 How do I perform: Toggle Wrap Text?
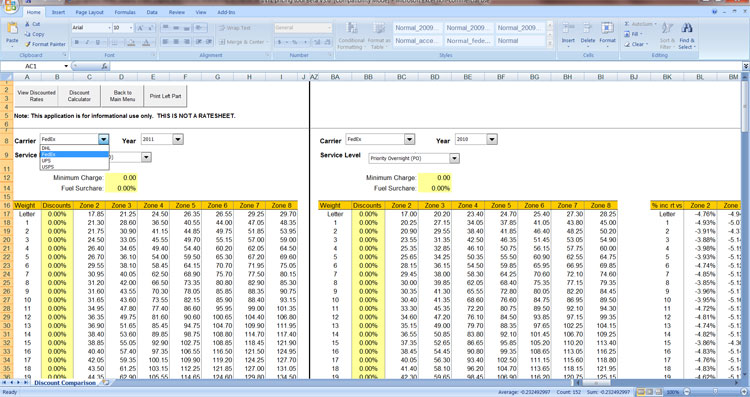coord(235,28)
